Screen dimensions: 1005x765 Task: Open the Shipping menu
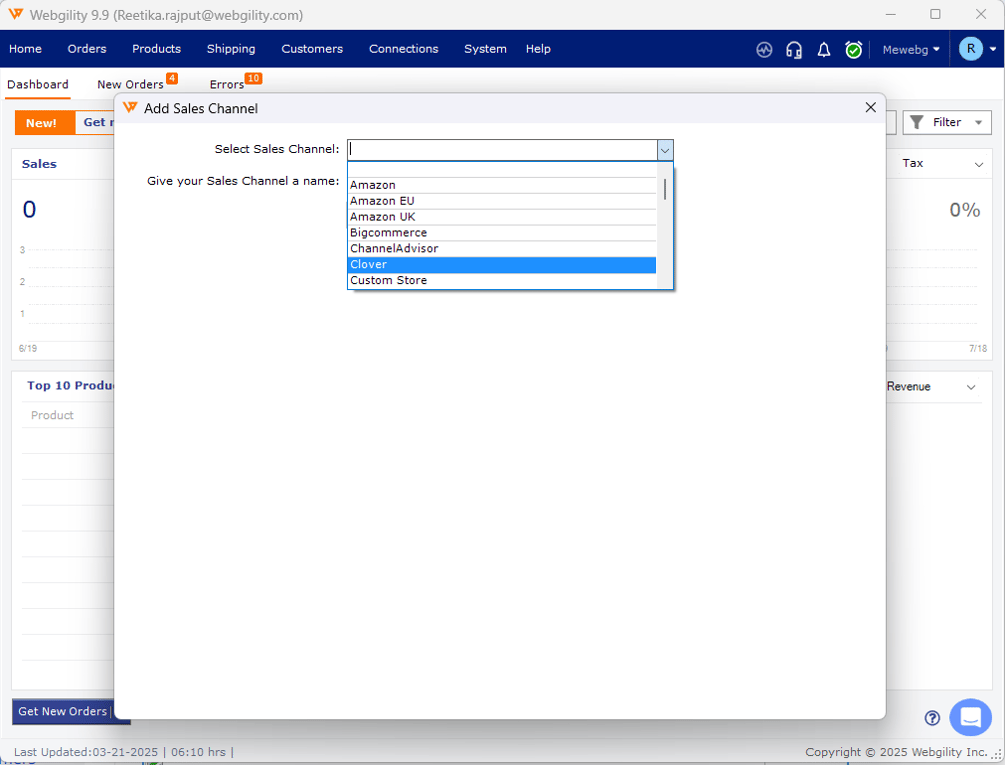[x=231, y=49]
